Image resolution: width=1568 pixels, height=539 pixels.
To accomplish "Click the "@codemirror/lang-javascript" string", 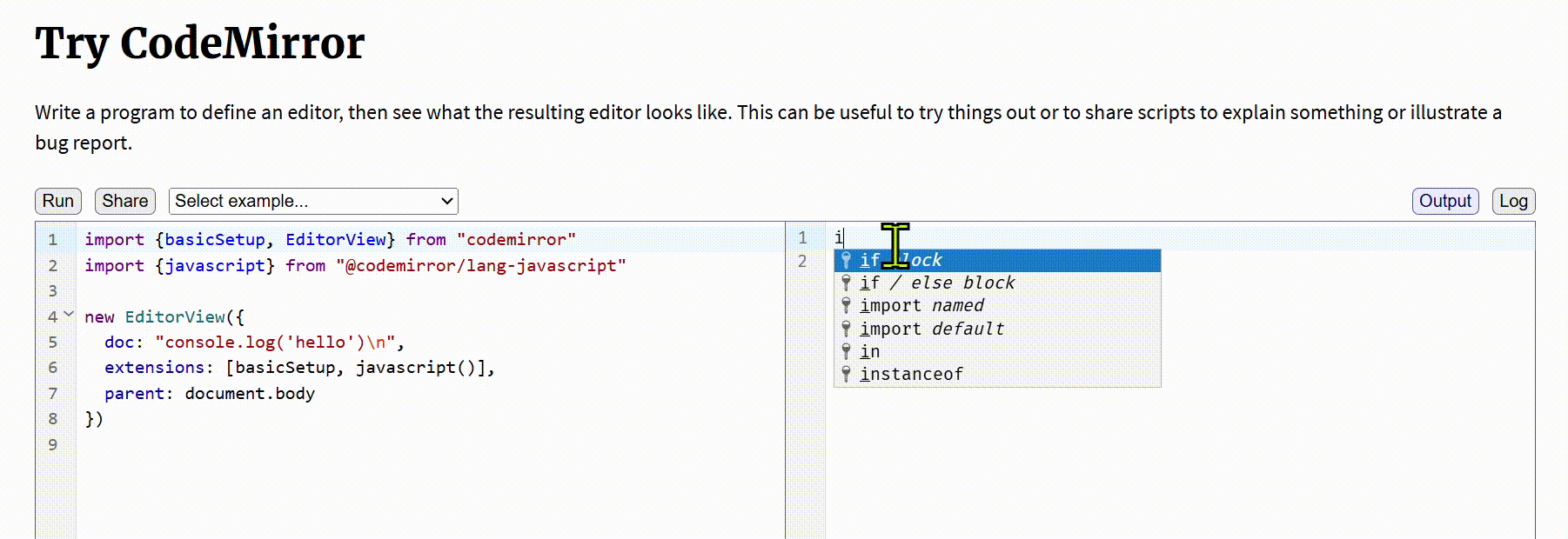I will pyautogui.click(x=481, y=265).
